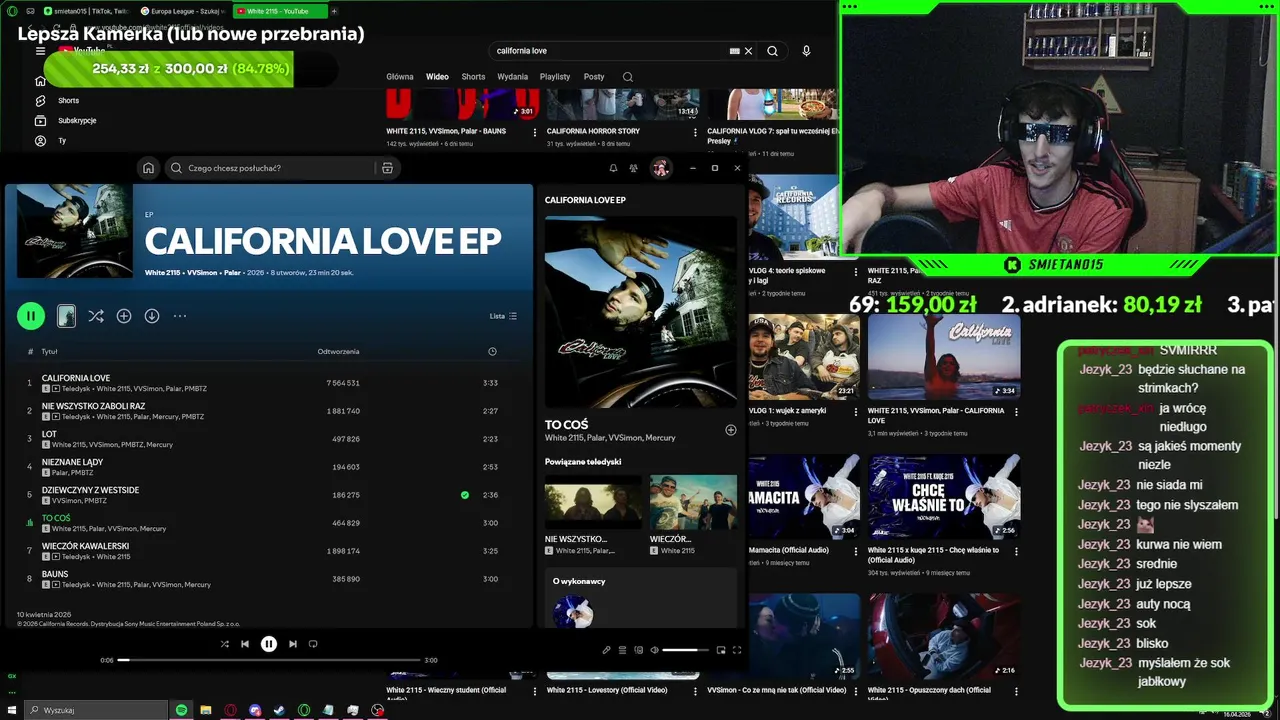Enter Spotify fullscreen mode
The image size is (1280, 720).
pyautogui.click(x=737, y=650)
